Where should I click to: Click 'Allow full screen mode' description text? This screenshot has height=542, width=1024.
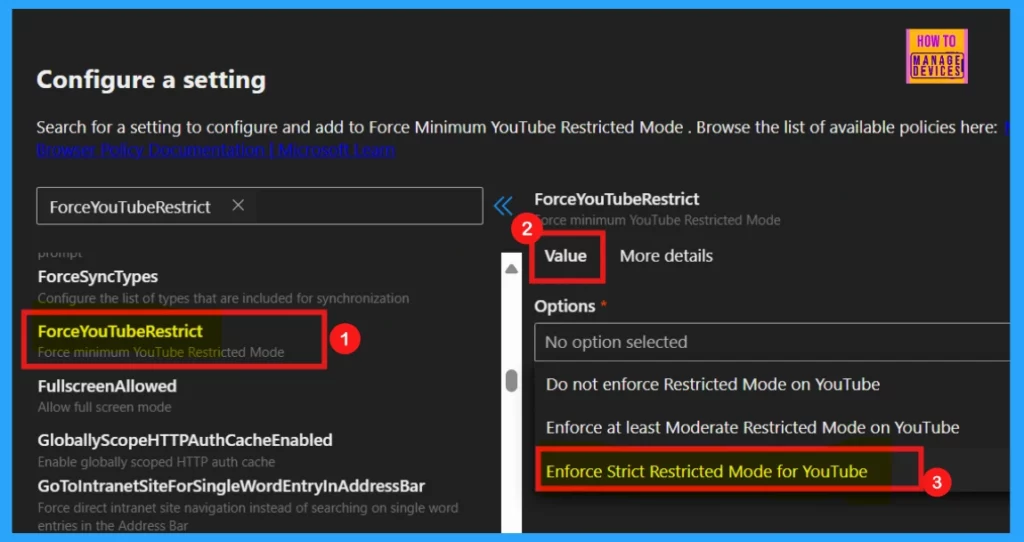coord(104,407)
